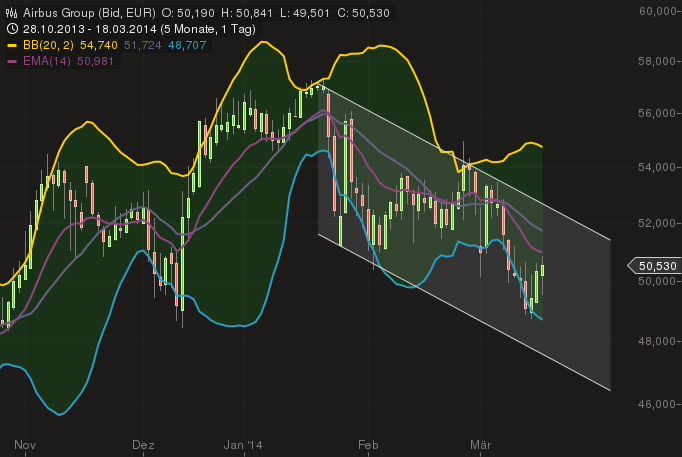The width and height of the screenshot is (682, 457).
Task: Click the open value O: 50,190
Action: point(188,13)
